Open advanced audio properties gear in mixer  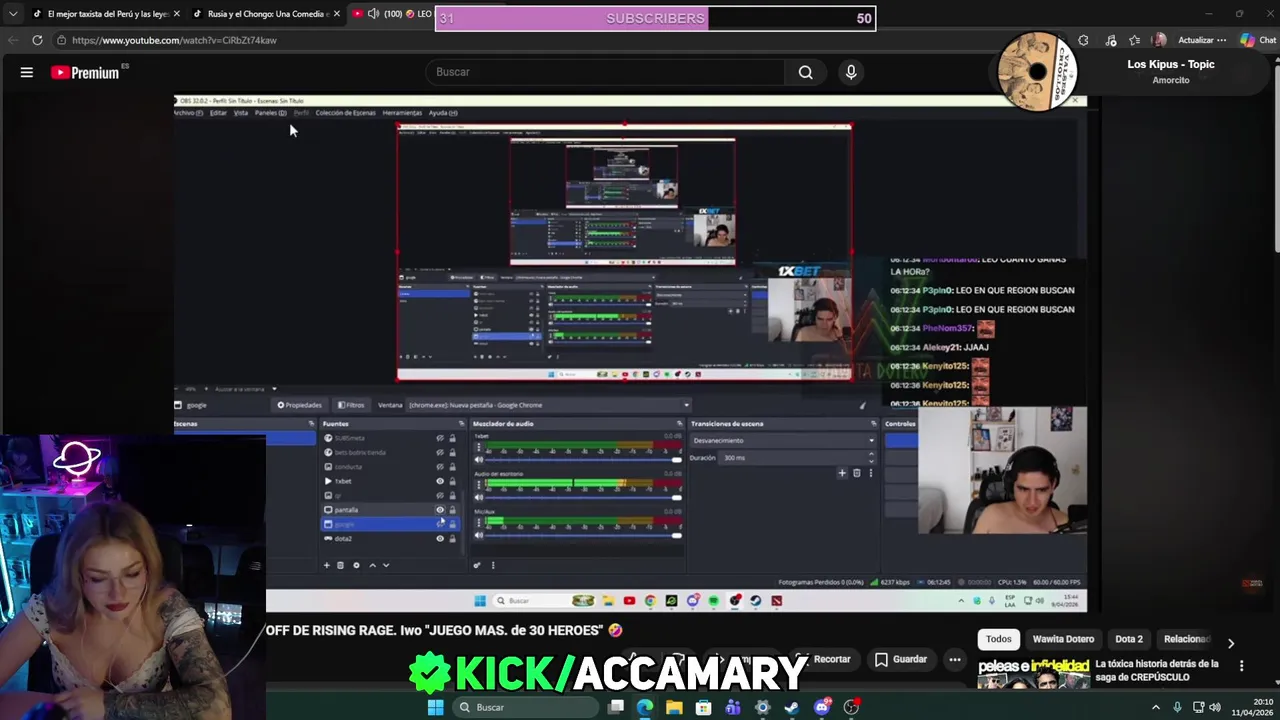(477, 565)
